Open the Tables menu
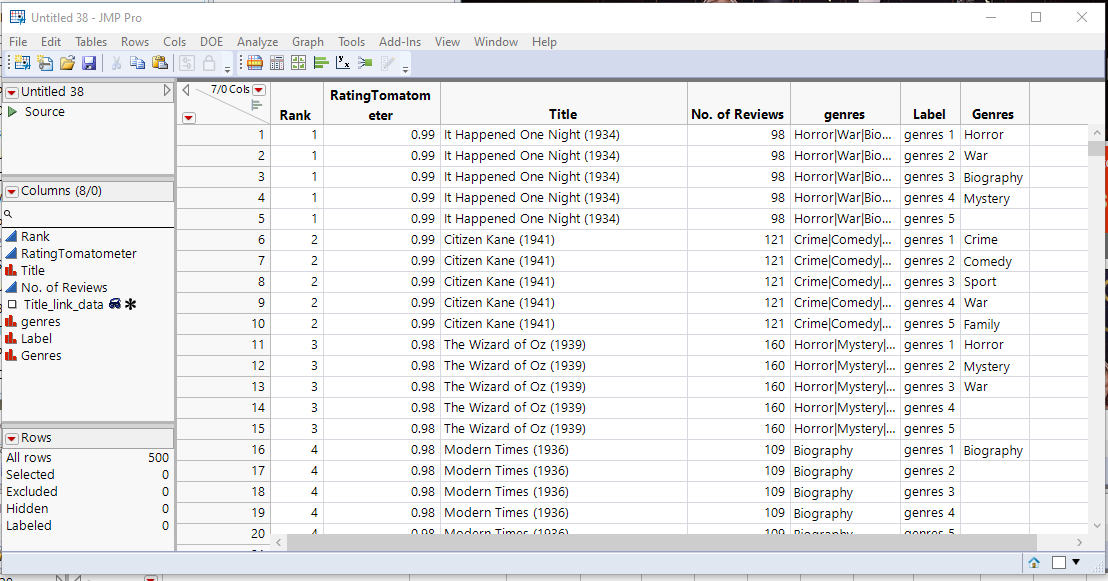This screenshot has height=581, width=1108. coord(91,42)
